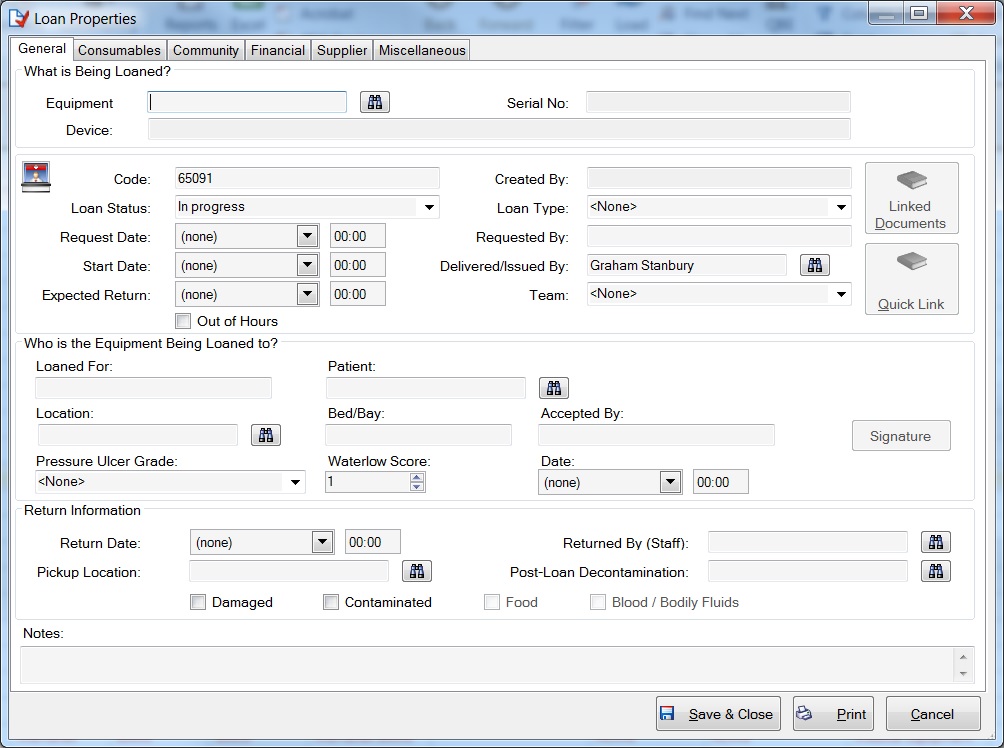Check the Food contamination box
This screenshot has width=1004, height=748.
pyautogui.click(x=492, y=602)
